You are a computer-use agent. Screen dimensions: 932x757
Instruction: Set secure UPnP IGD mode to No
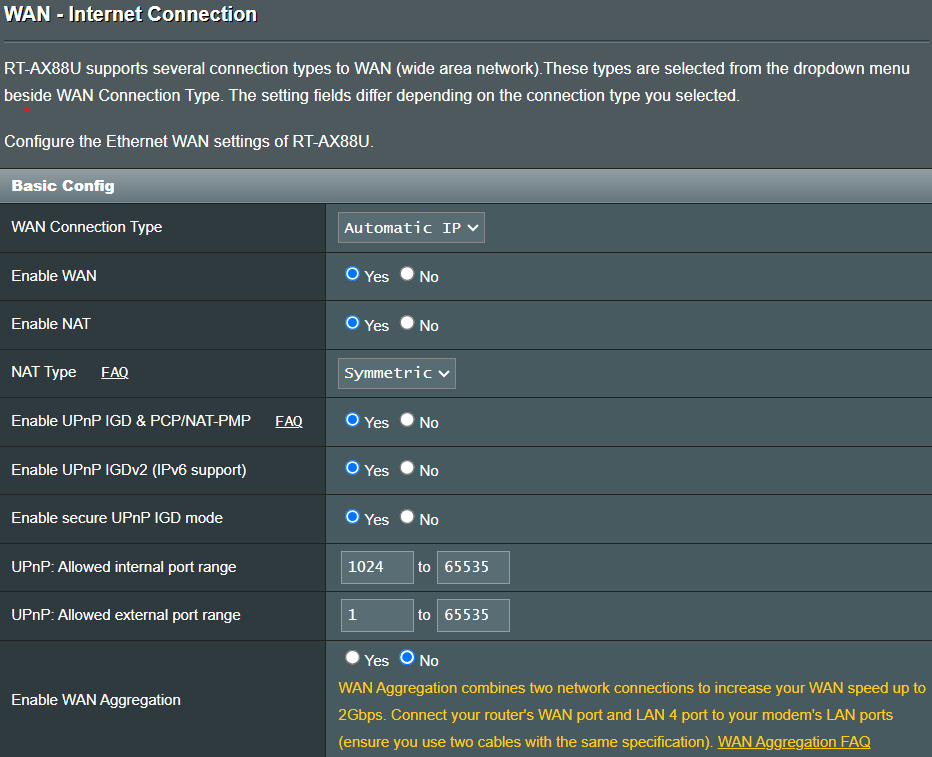(407, 517)
